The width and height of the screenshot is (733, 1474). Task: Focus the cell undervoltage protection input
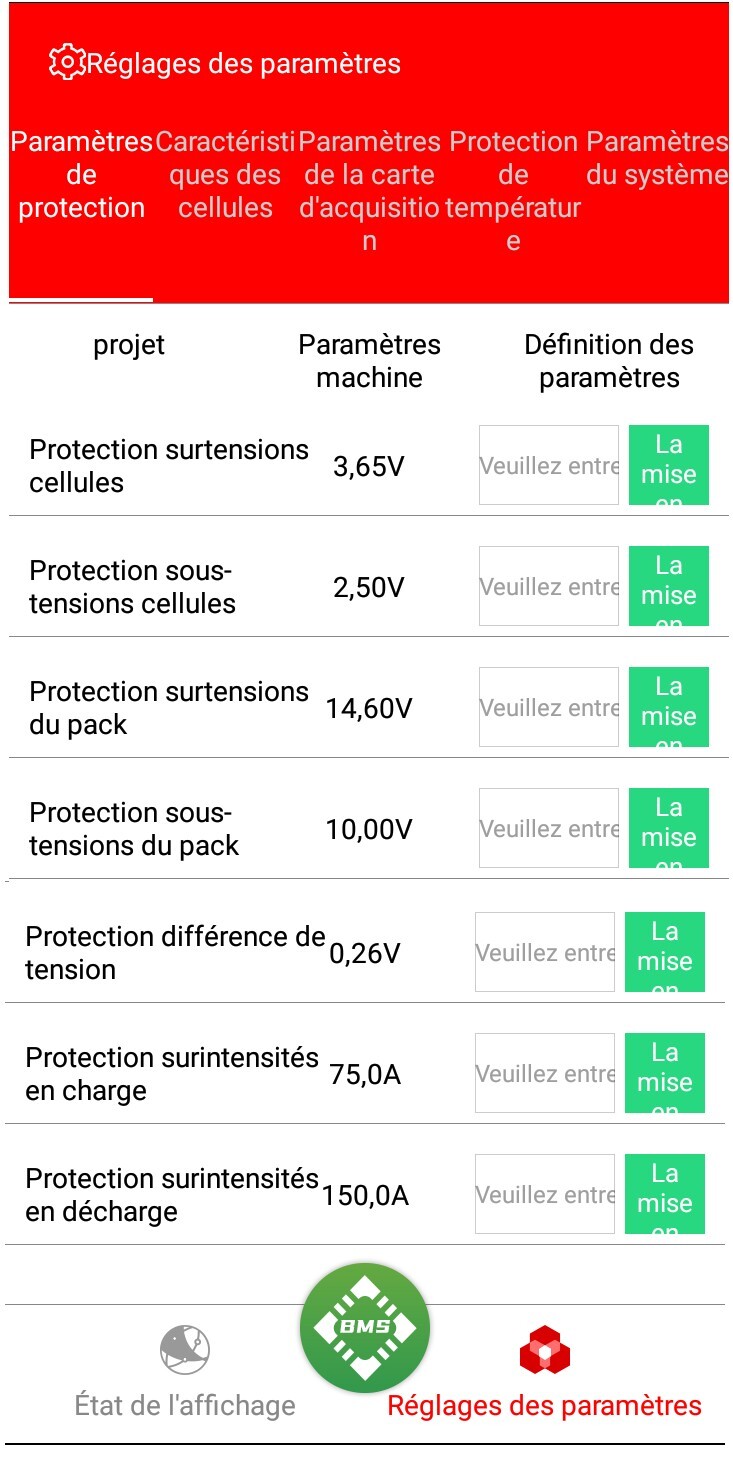[x=549, y=587]
